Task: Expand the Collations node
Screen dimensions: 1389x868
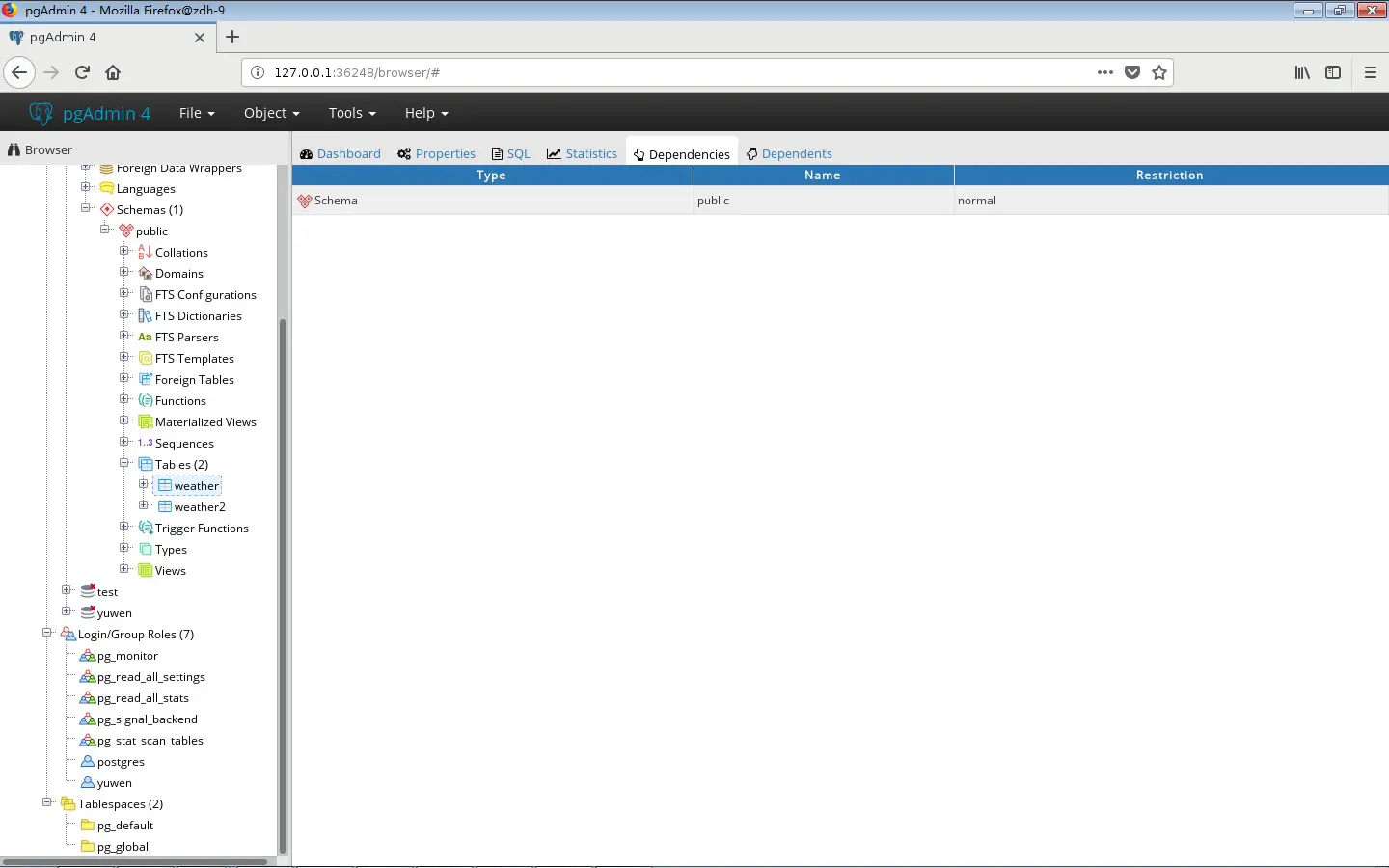Action: (124, 251)
